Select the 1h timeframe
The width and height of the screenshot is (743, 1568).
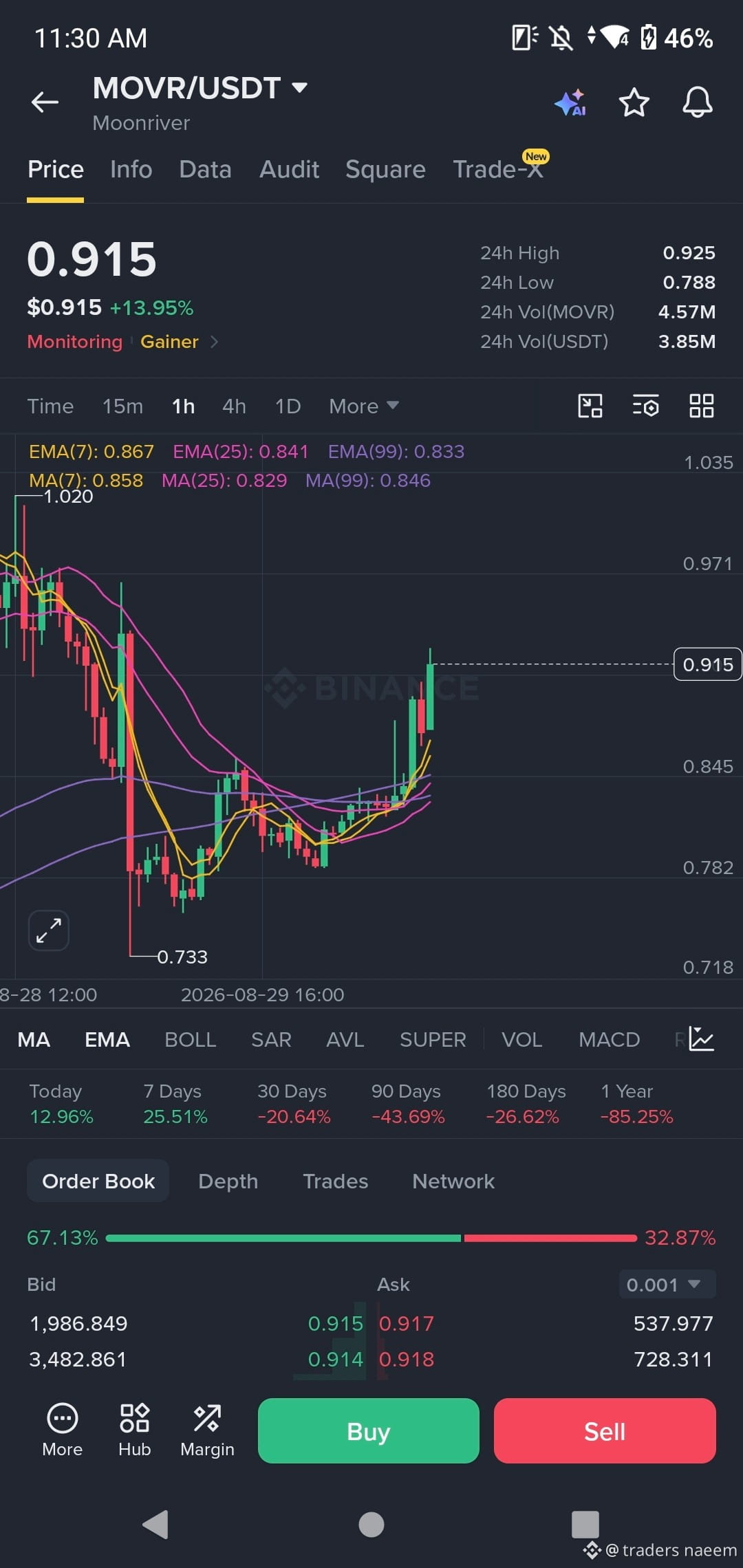point(183,406)
